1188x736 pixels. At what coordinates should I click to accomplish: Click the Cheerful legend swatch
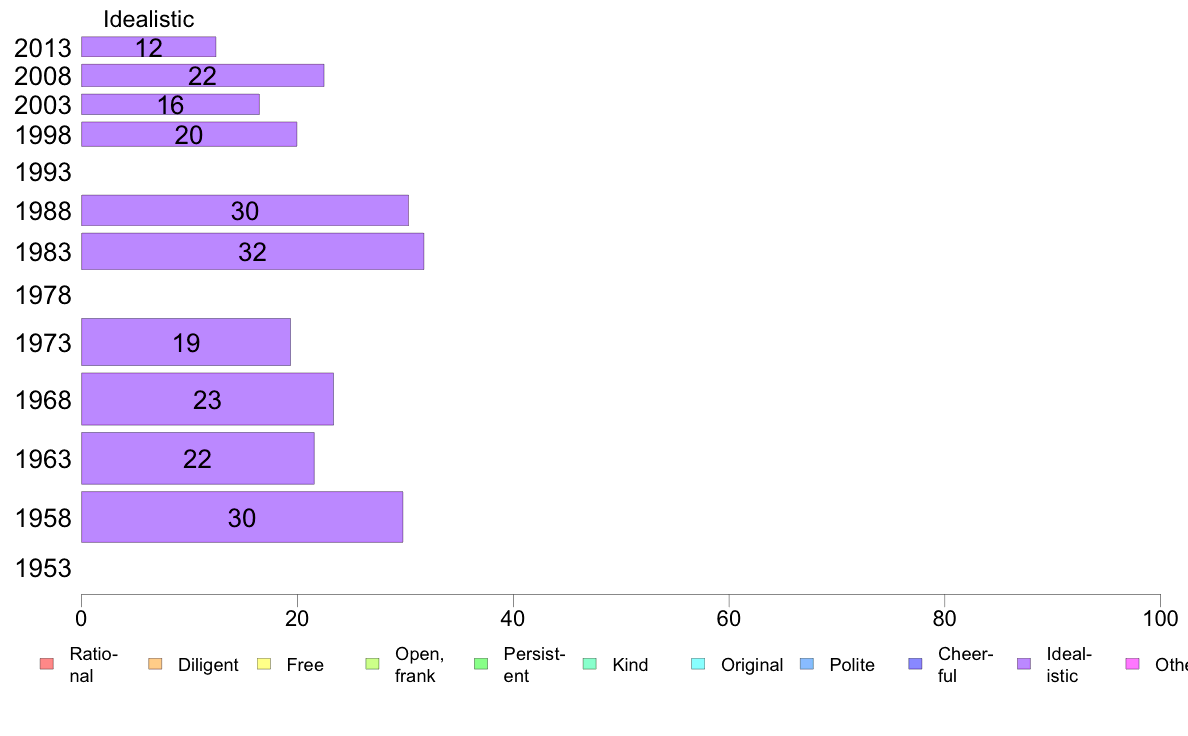coord(915,664)
